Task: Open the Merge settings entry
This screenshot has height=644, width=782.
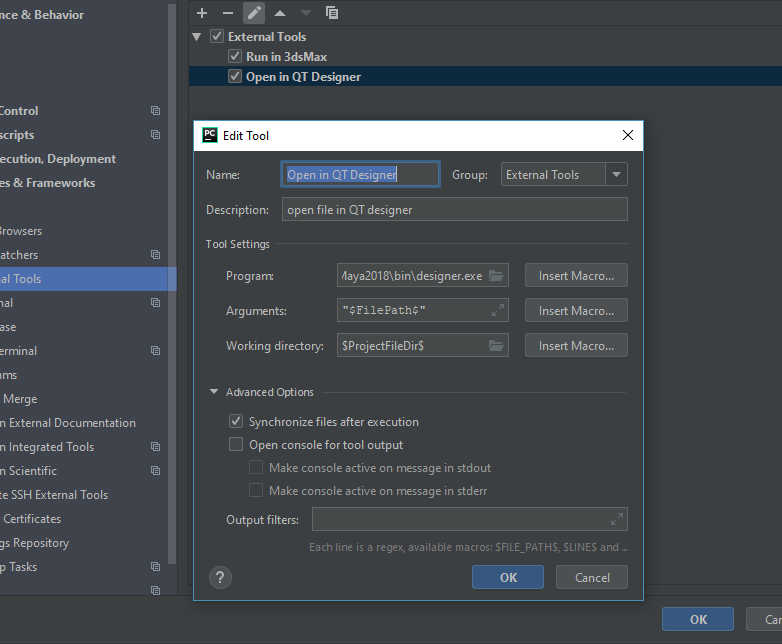Action: point(20,399)
